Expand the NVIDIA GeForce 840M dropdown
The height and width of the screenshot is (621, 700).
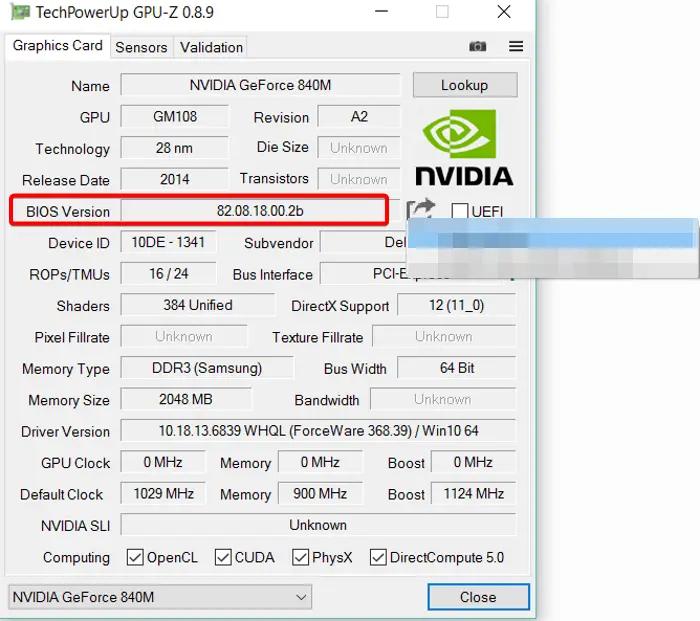(160, 597)
